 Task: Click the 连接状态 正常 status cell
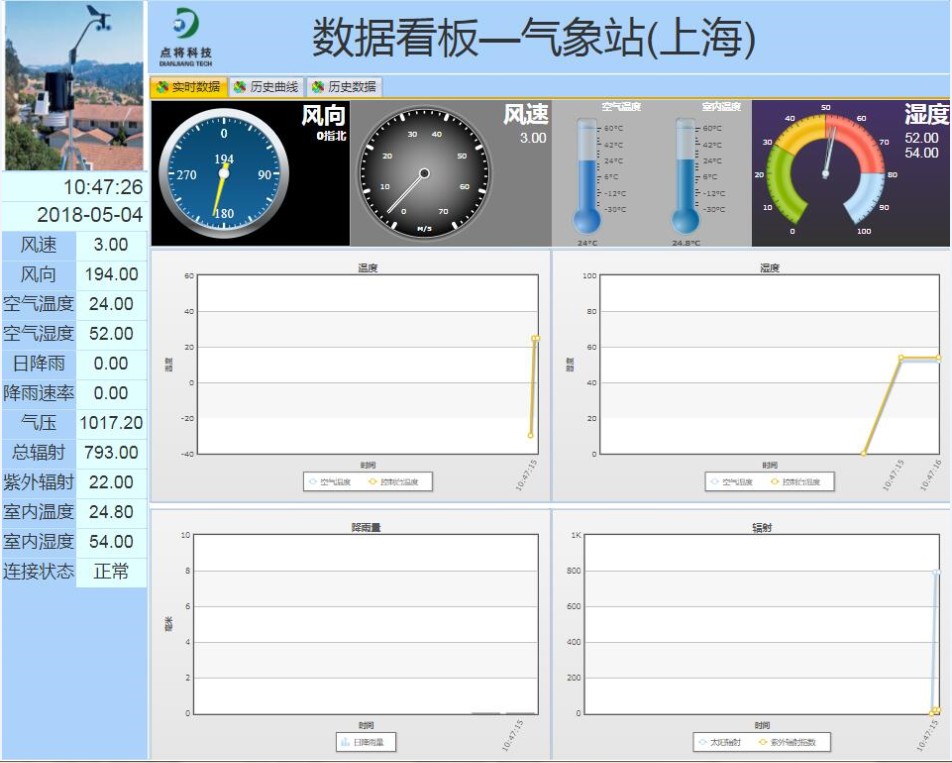pyautogui.click(x=111, y=572)
